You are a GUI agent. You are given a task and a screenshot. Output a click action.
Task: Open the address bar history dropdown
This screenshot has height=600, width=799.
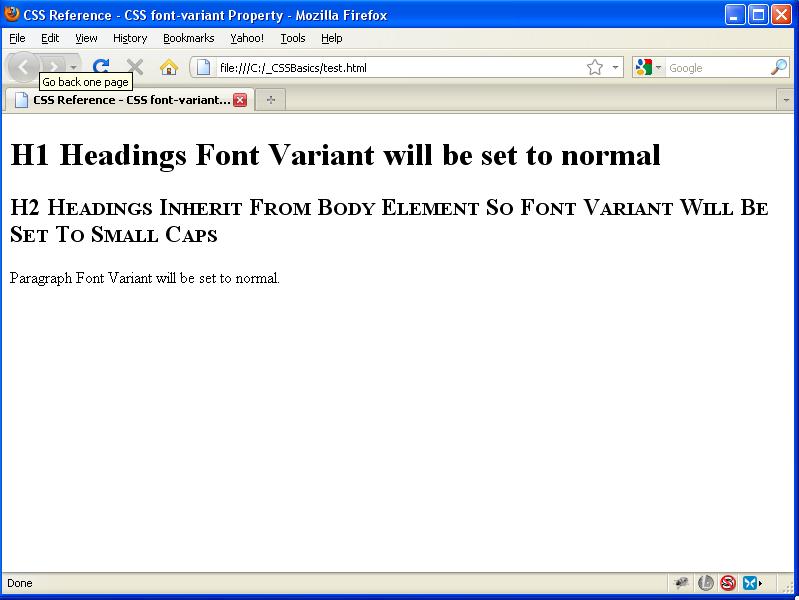pyautogui.click(x=616, y=67)
